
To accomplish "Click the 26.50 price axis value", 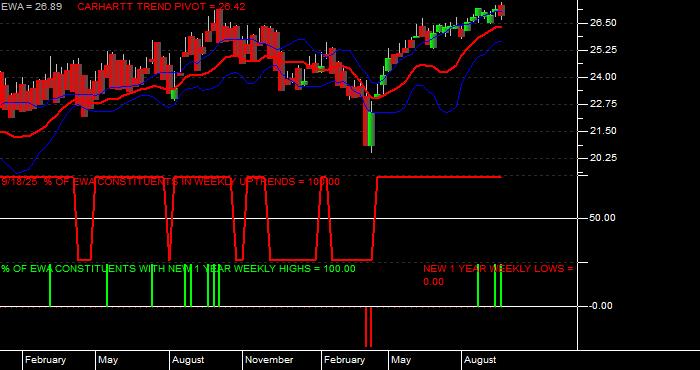I will (x=603, y=23).
